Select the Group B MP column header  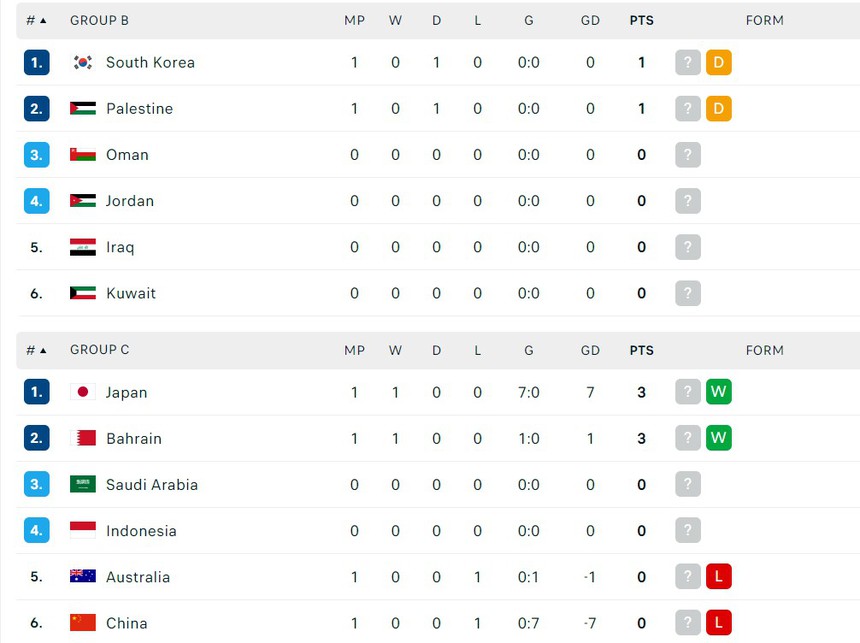(x=354, y=20)
